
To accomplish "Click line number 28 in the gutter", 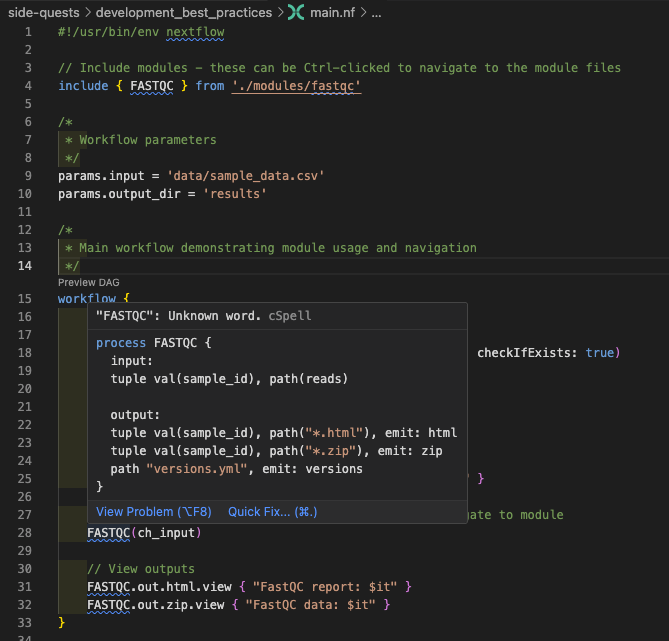I will (25, 533).
